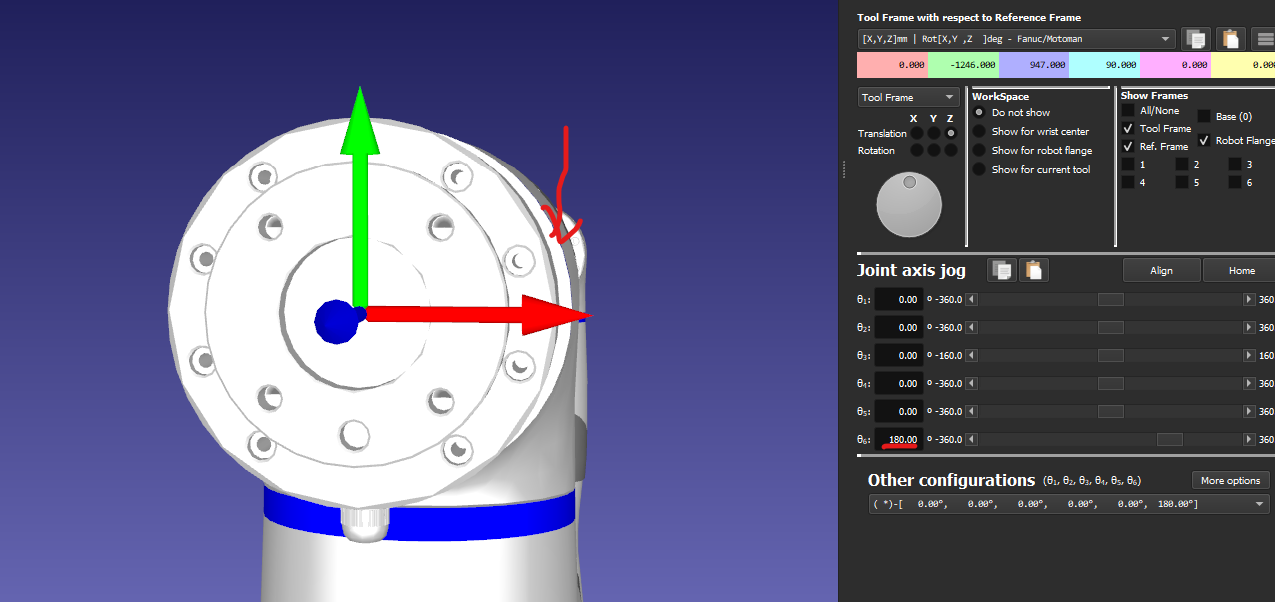Copy the tool frame pose values
The height and width of the screenshot is (602, 1275).
(1195, 39)
